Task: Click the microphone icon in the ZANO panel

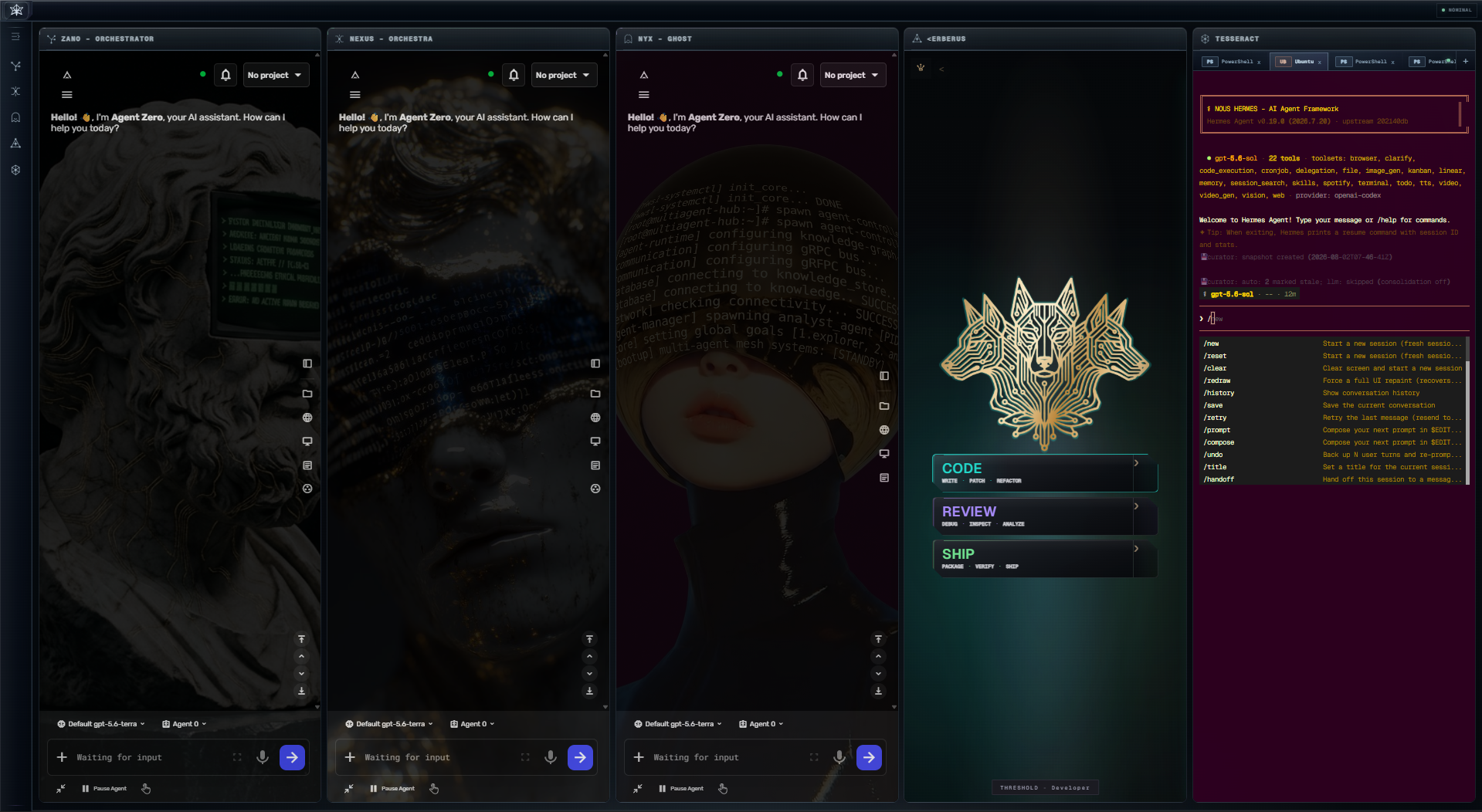Action: (263, 757)
